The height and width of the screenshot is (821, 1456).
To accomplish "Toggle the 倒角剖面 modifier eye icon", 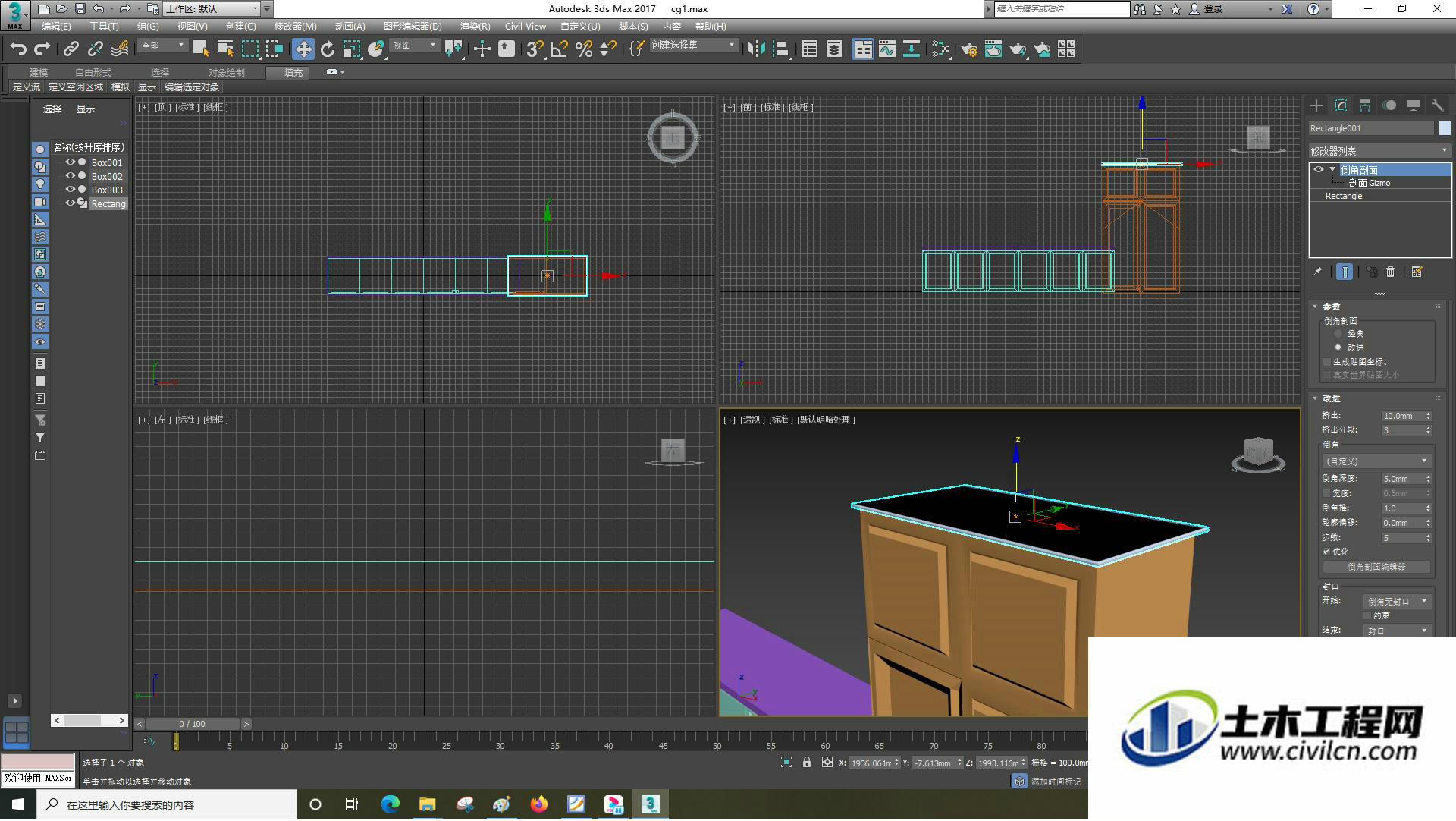I will [x=1319, y=170].
